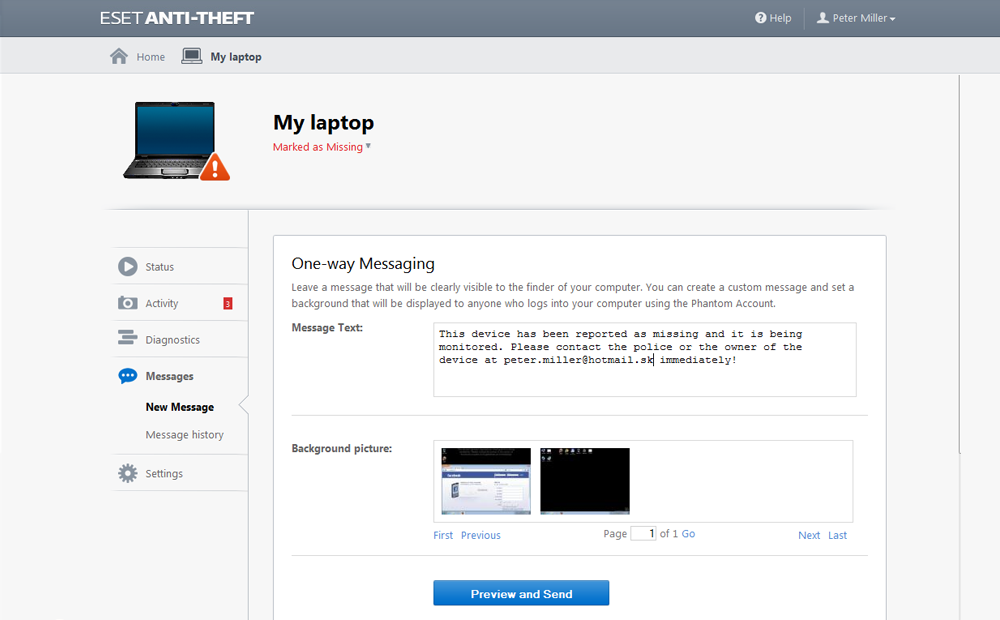The height and width of the screenshot is (620, 1000).
Task: Click the Status play icon in sidebar
Action: pos(128,267)
